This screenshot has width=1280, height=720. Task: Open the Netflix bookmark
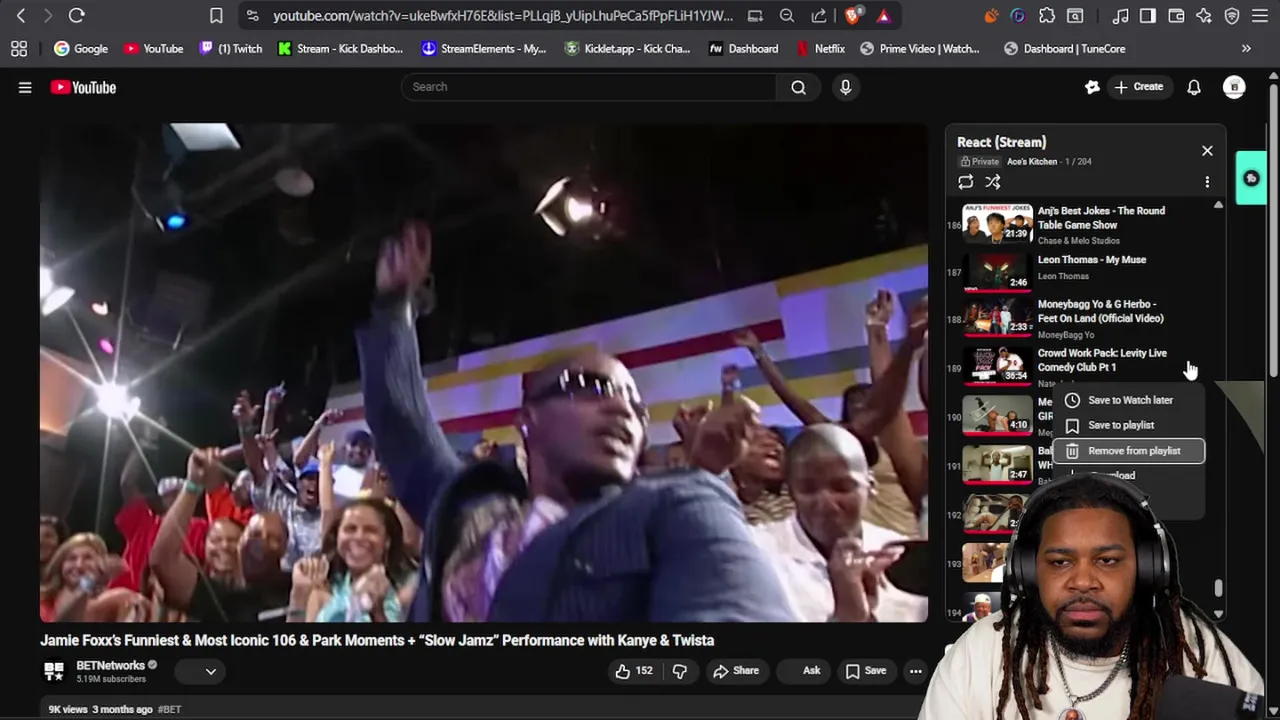[820, 48]
